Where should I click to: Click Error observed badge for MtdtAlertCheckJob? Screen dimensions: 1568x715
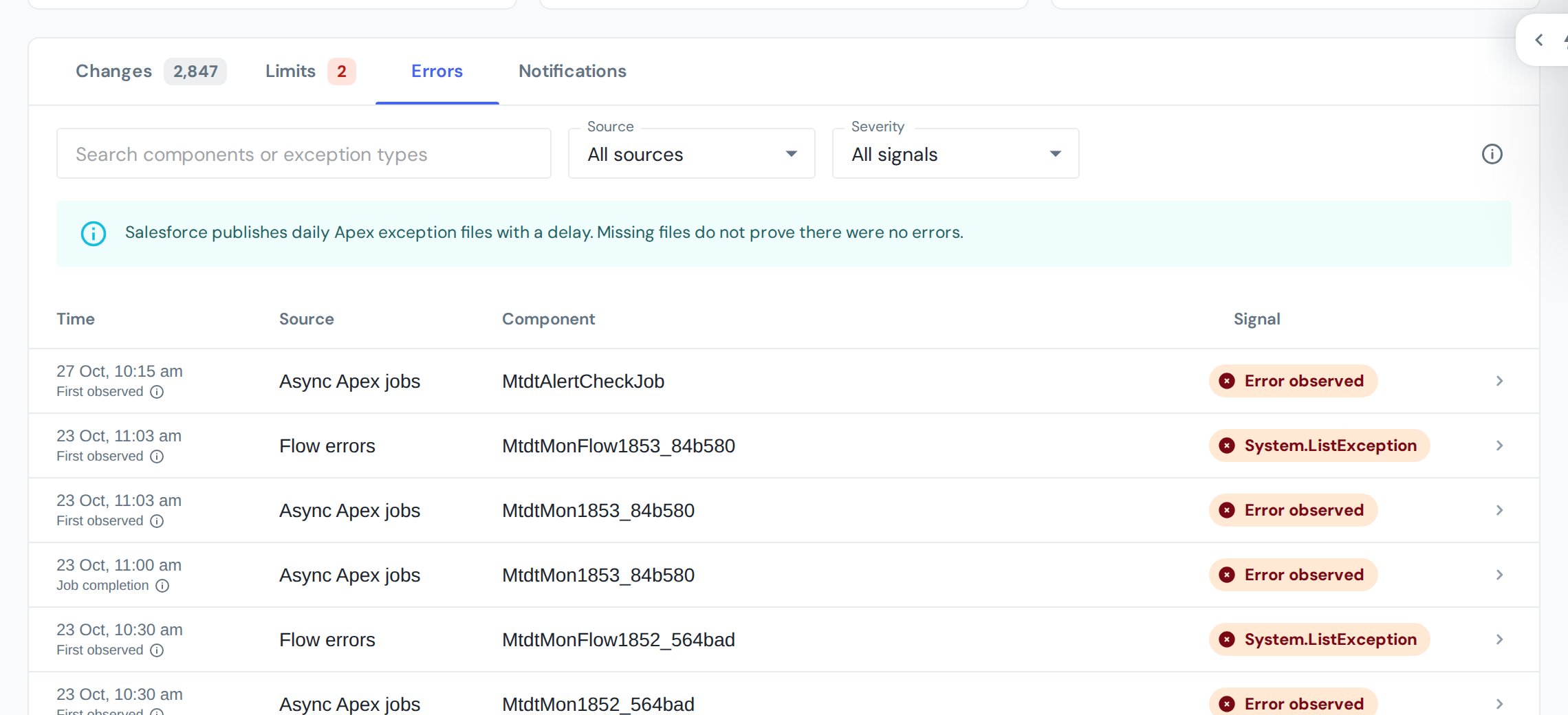point(1293,381)
